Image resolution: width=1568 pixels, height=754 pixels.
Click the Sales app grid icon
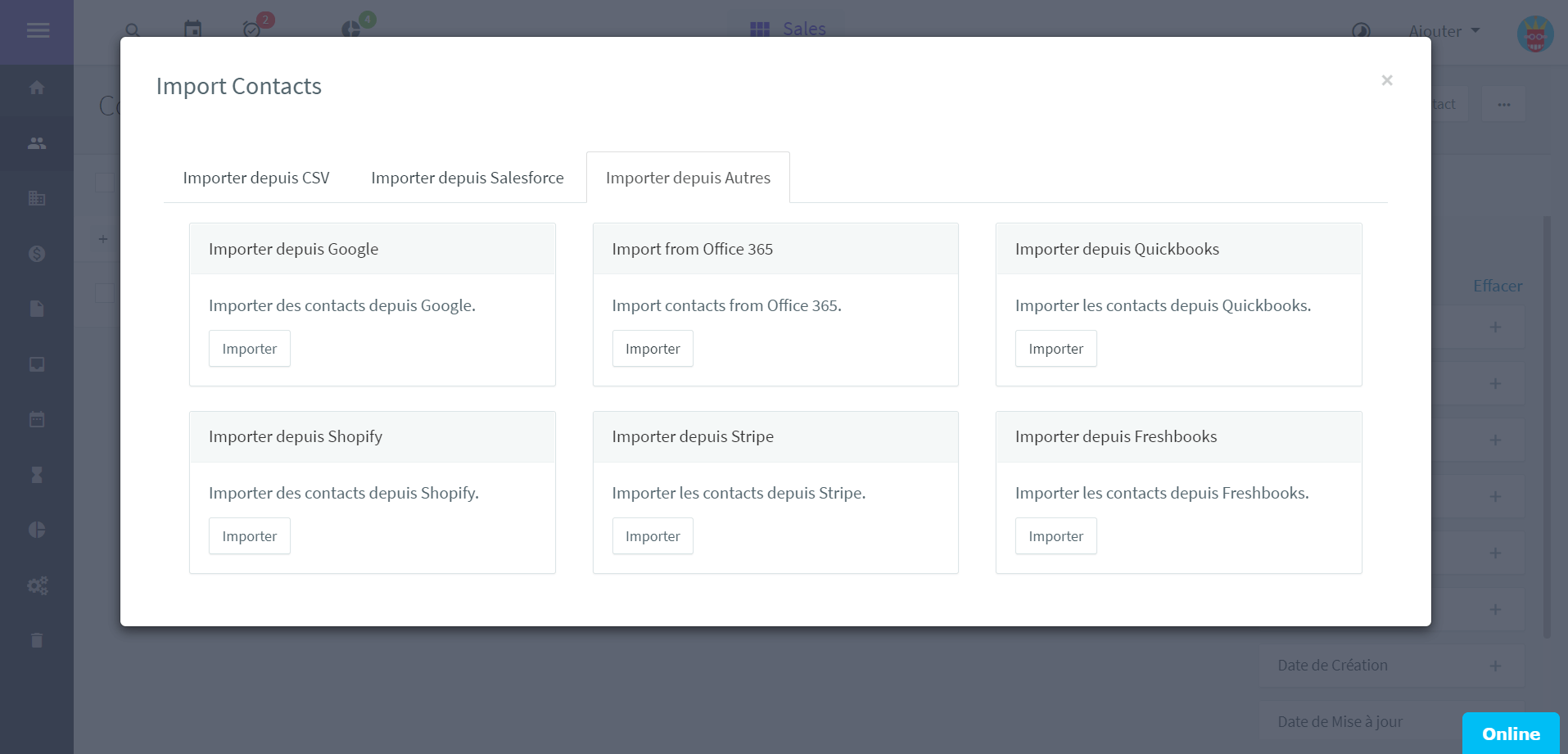tap(760, 29)
